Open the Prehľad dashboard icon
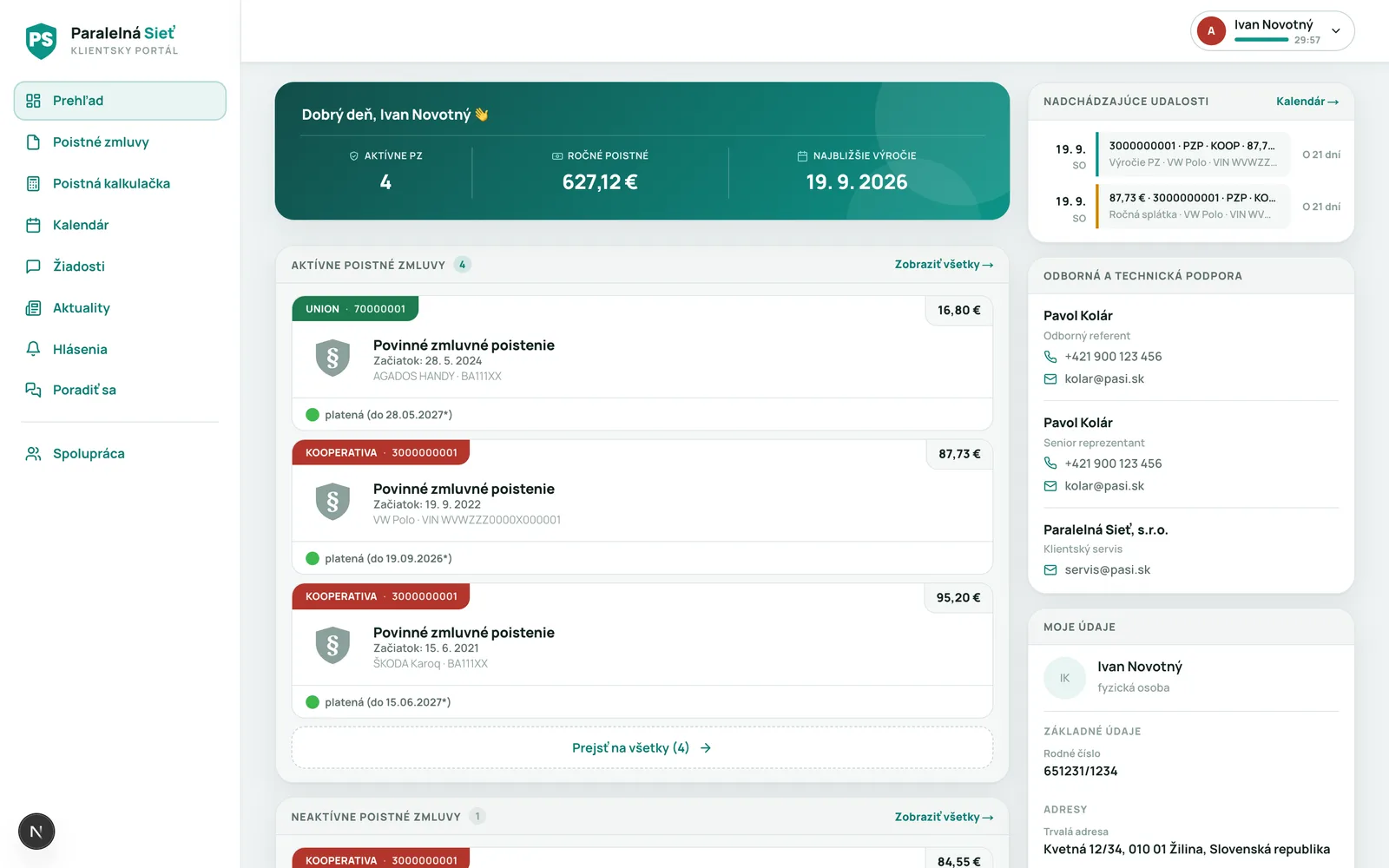Image resolution: width=1389 pixels, height=868 pixels. click(x=33, y=101)
